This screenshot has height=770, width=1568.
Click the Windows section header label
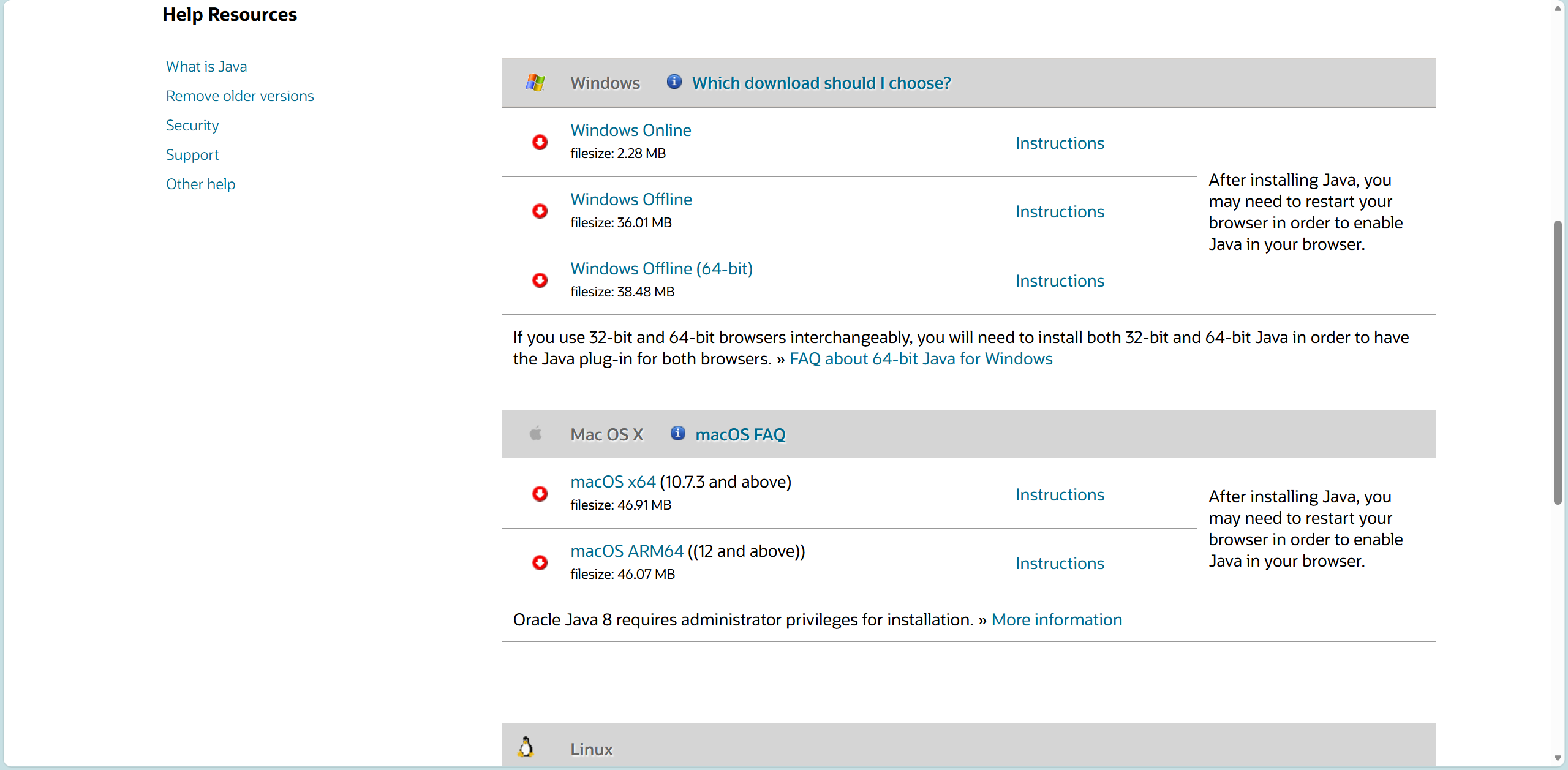coord(605,83)
